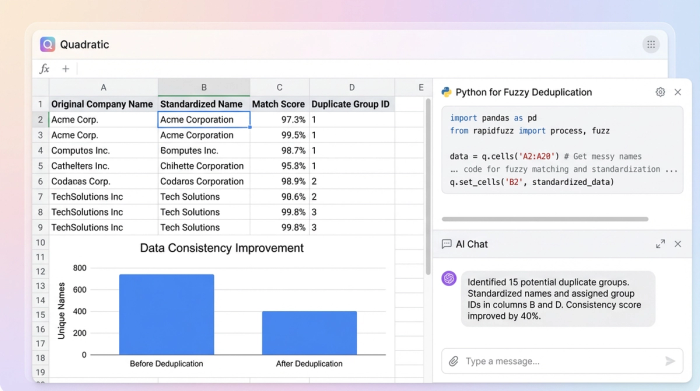Click the import pandas code line

coord(493,118)
